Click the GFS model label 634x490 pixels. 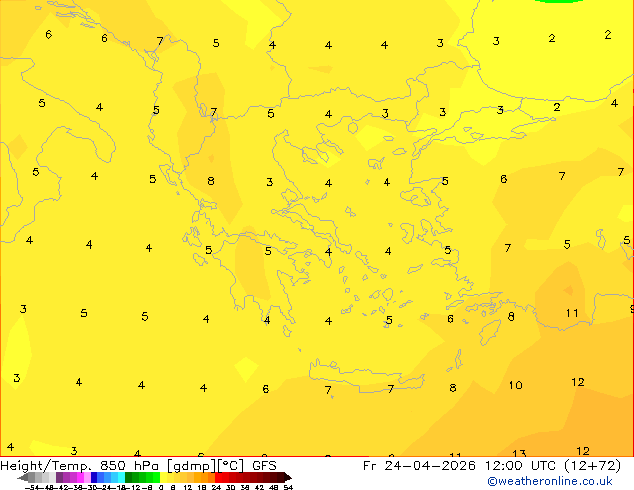point(264,466)
